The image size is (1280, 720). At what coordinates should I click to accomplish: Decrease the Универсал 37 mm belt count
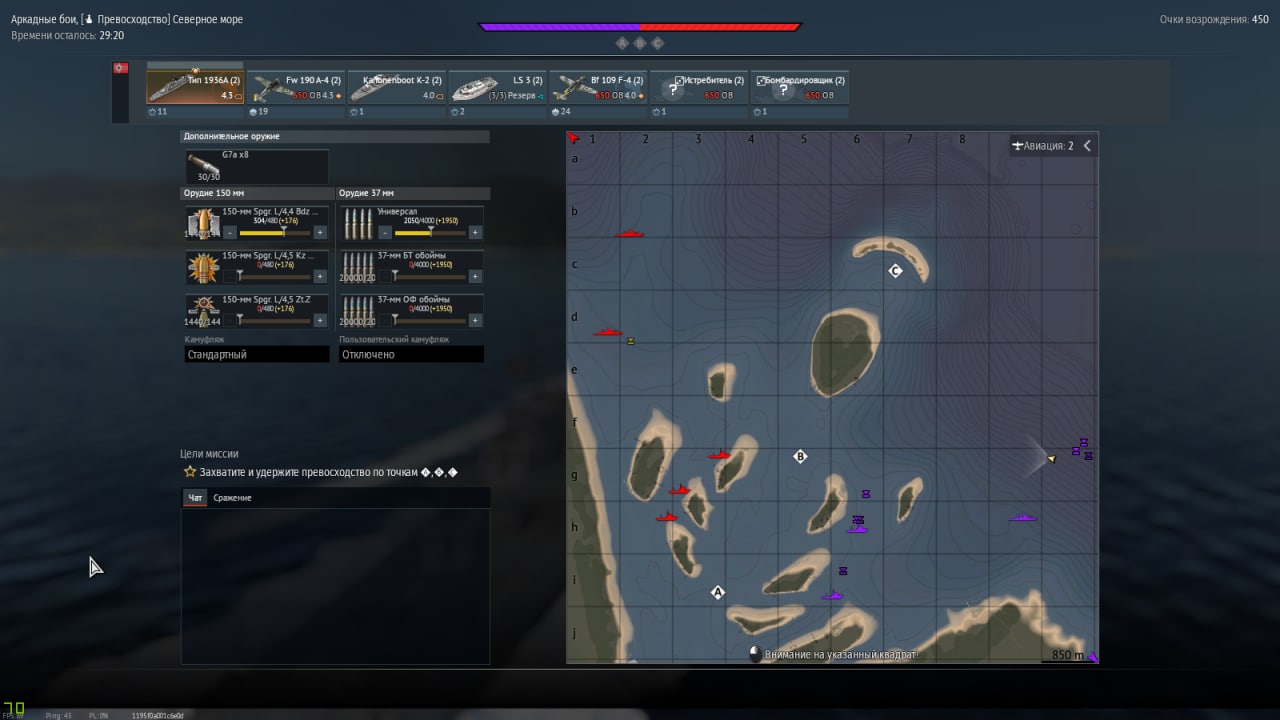(386, 232)
